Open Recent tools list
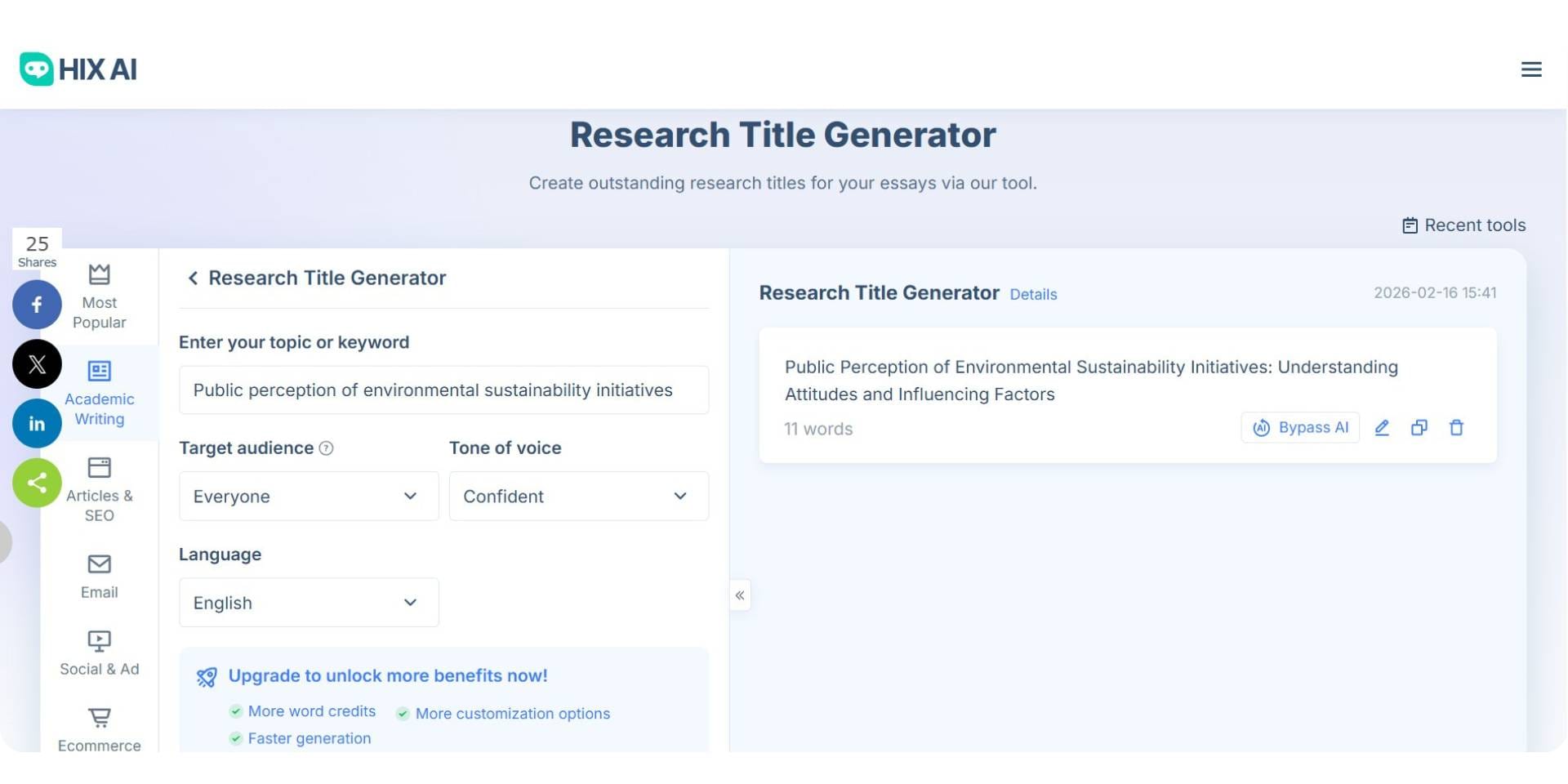The width and height of the screenshot is (1568, 784). (1463, 225)
